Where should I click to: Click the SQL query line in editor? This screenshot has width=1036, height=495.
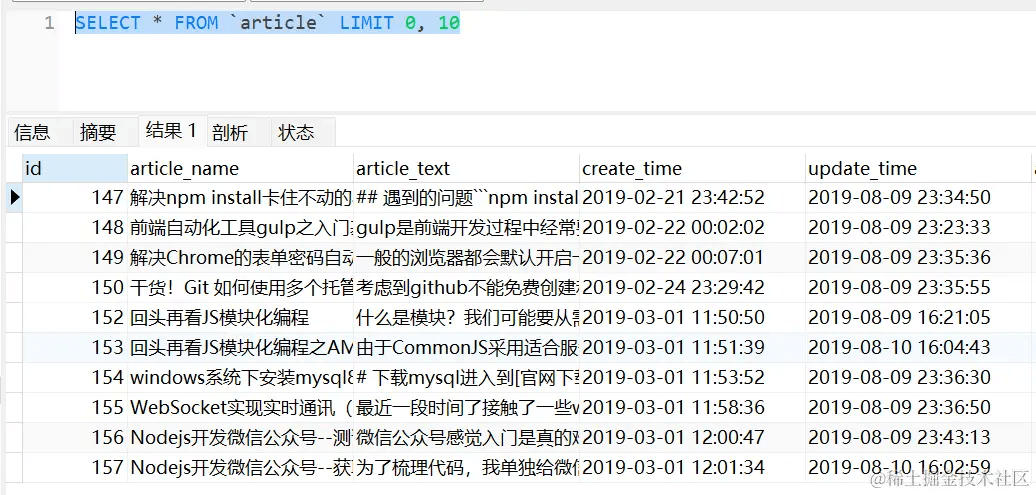tap(268, 23)
